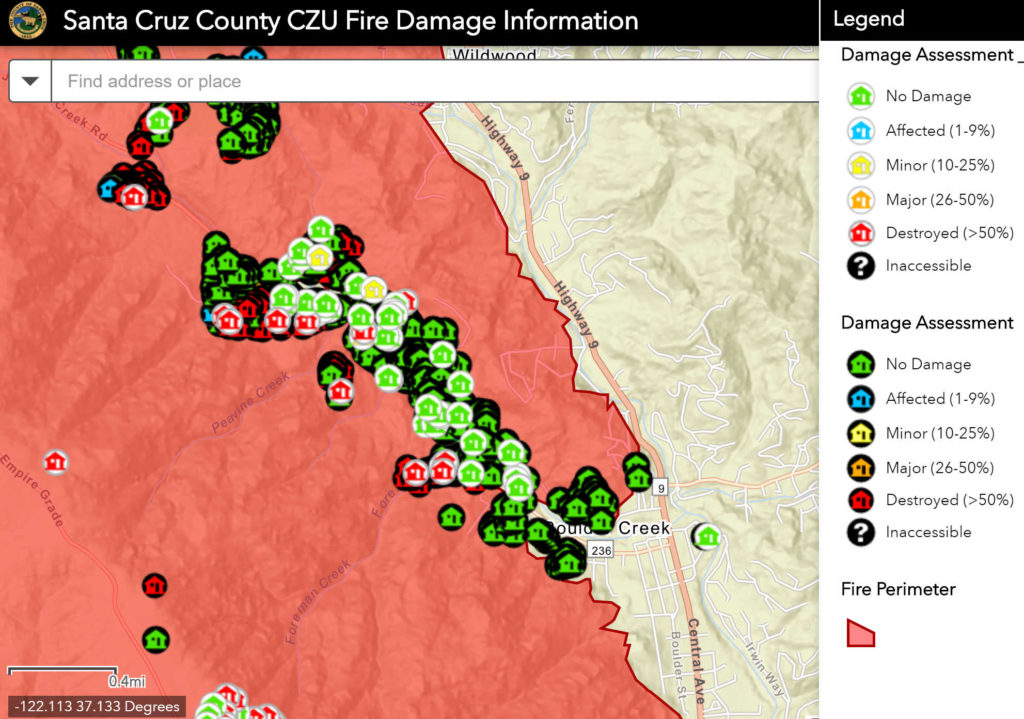Image resolution: width=1024 pixels, height=719 pixels.
Task: Focus the Find address or place field
Action: coord(435,81)
